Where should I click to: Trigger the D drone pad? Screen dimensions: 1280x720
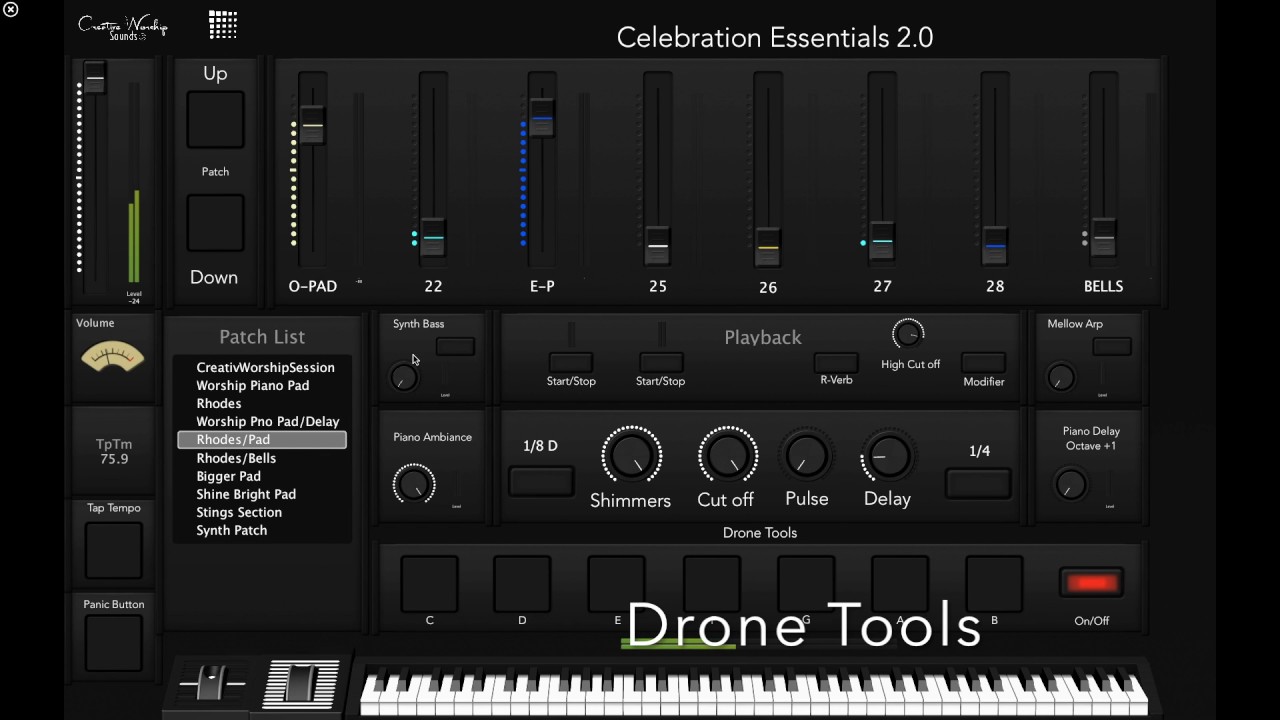(522, 584)
